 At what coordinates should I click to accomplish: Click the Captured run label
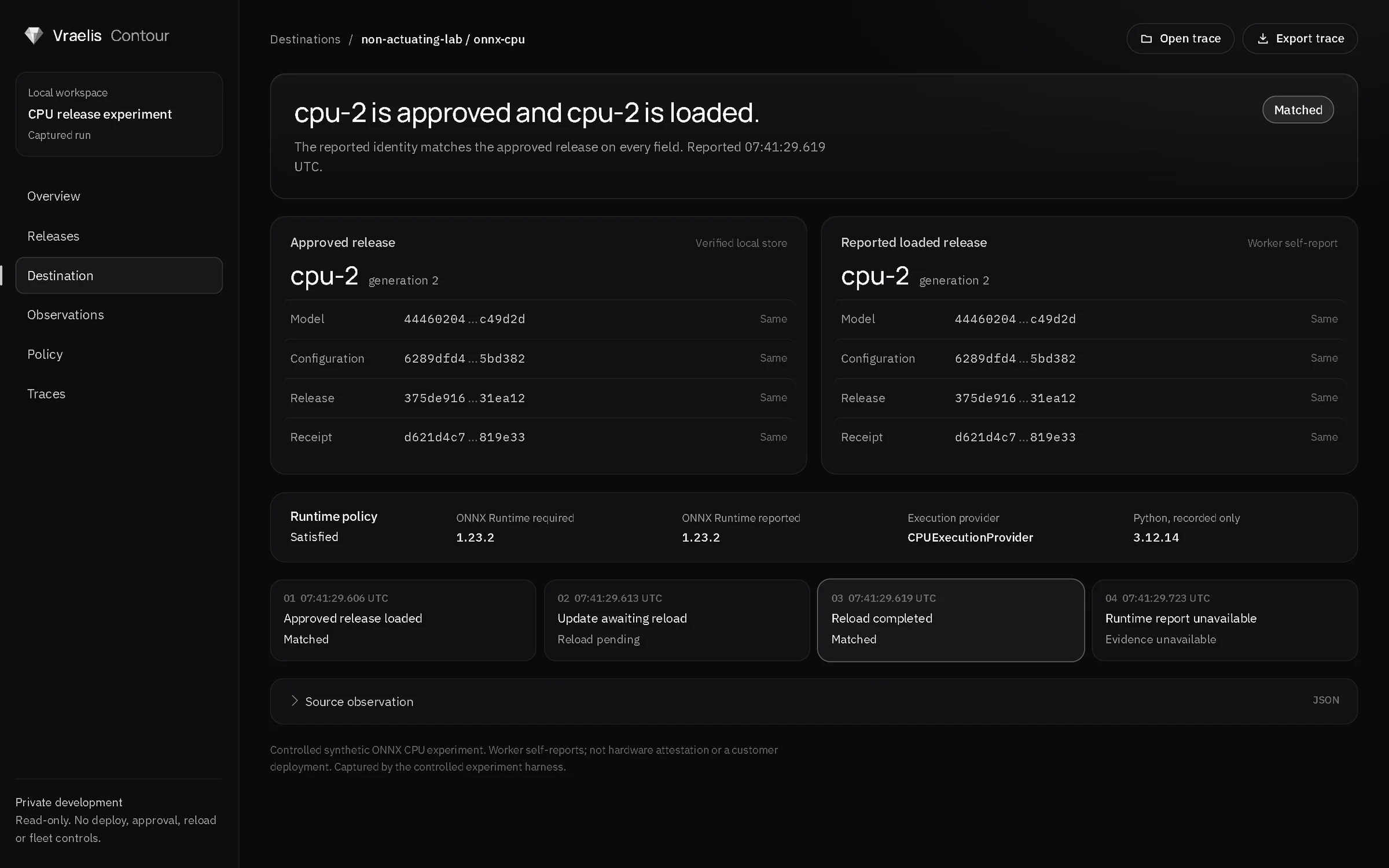click(59, 135)
